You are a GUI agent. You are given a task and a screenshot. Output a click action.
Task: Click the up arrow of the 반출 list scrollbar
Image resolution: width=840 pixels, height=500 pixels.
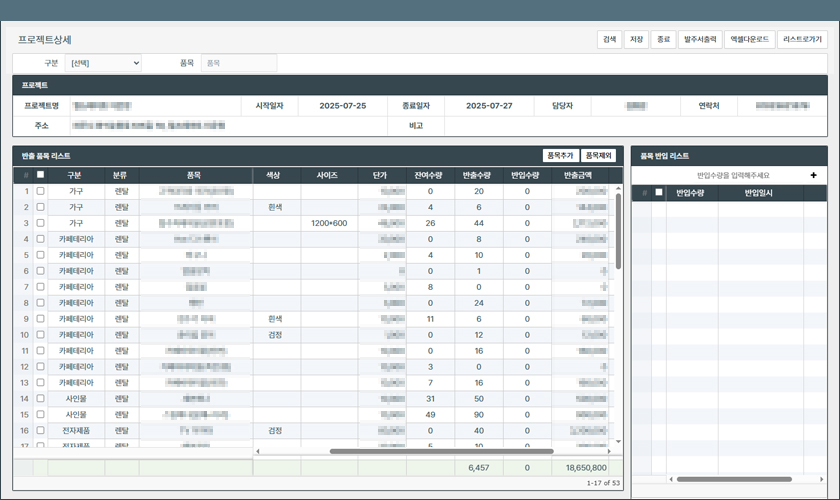coord(618,189)
